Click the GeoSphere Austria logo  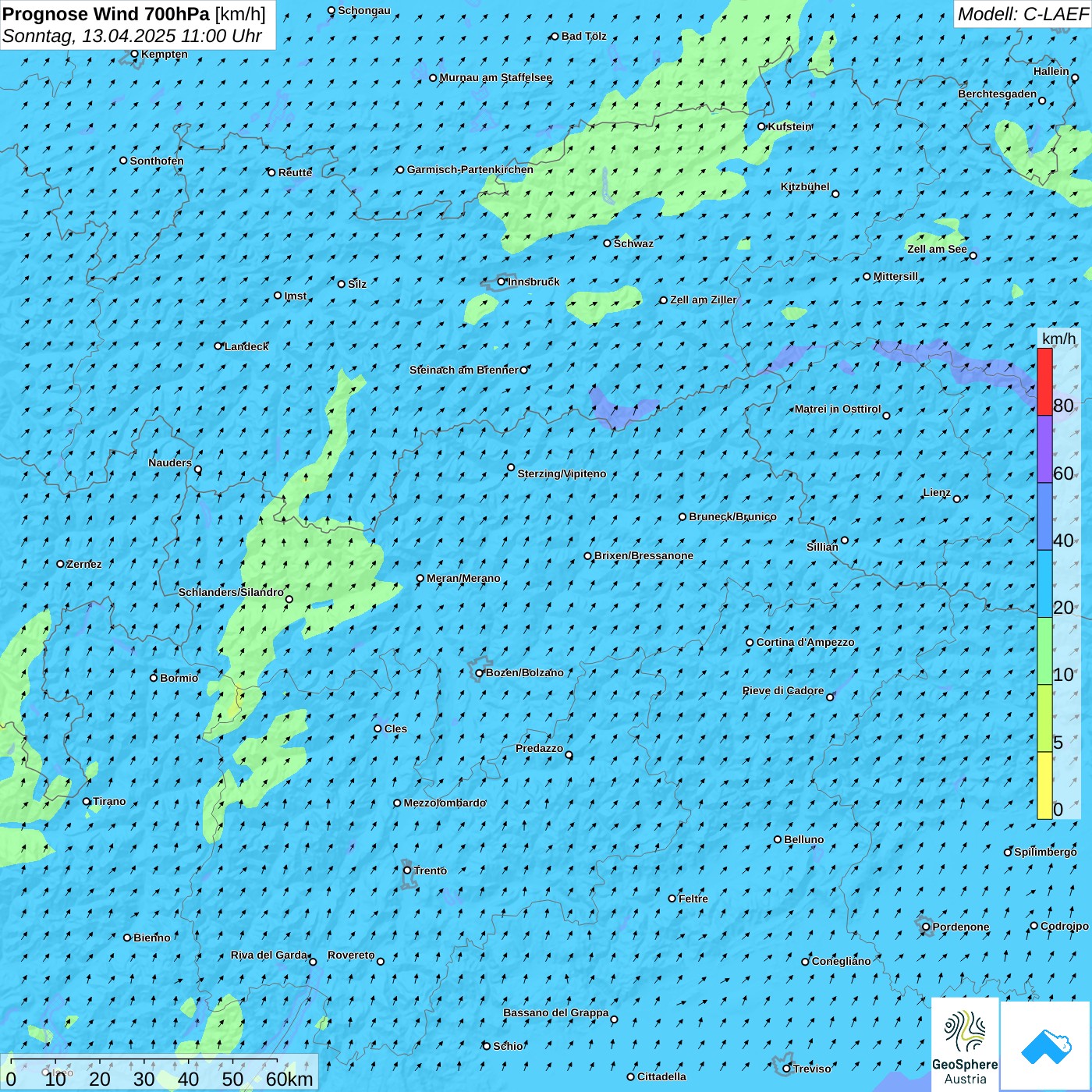pyautogui.click(x=965, y=1044)
